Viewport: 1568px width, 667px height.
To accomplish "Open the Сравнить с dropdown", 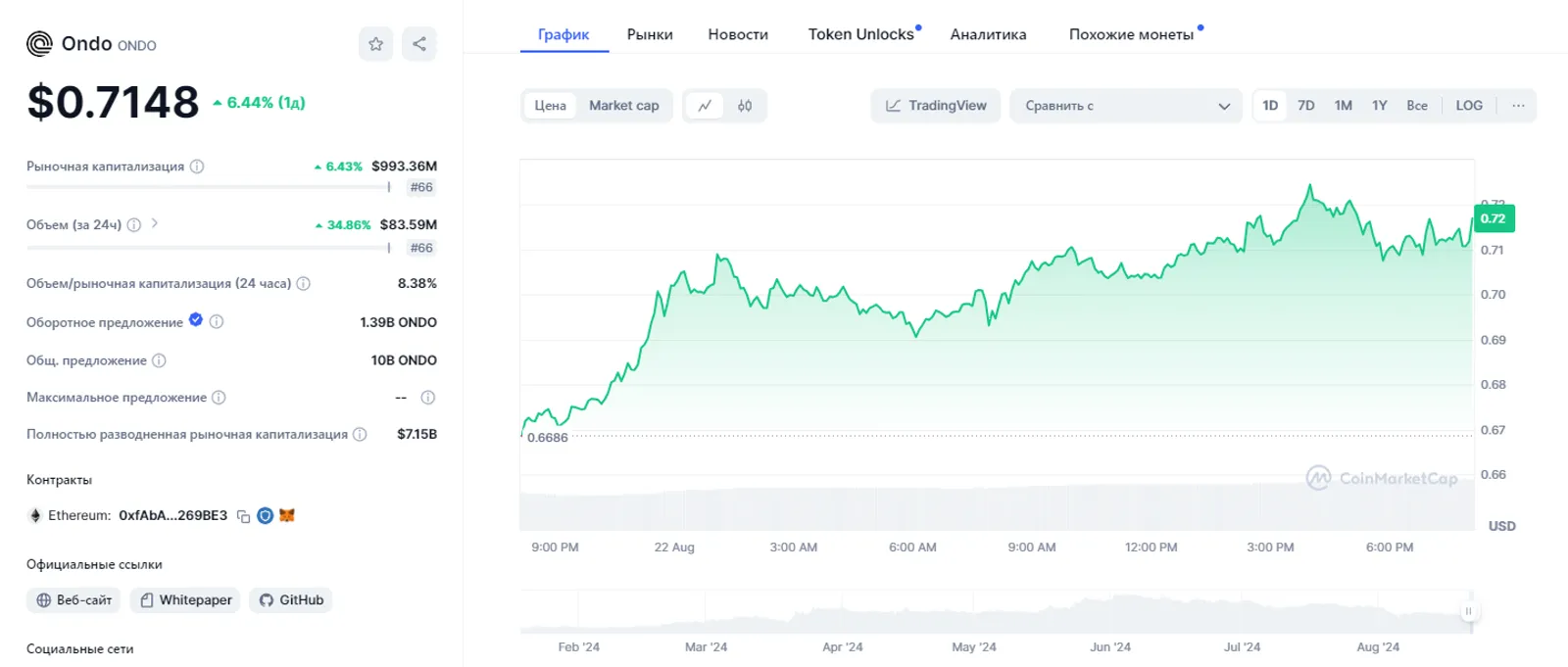I will 1126,106.
